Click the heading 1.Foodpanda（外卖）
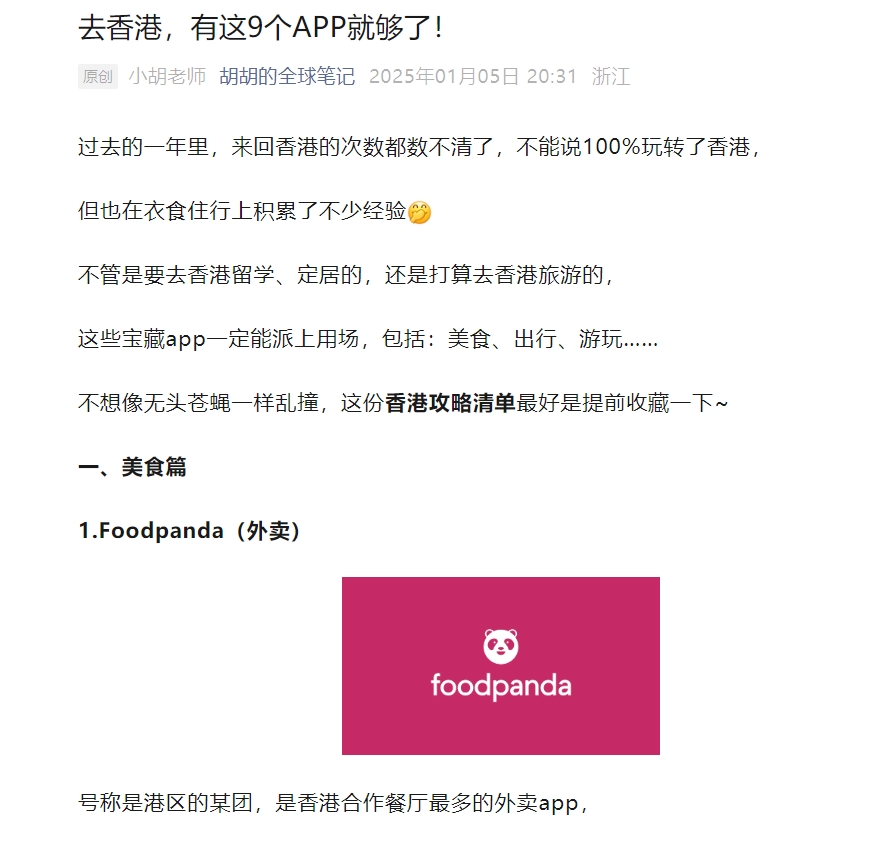 click(190, 531)
